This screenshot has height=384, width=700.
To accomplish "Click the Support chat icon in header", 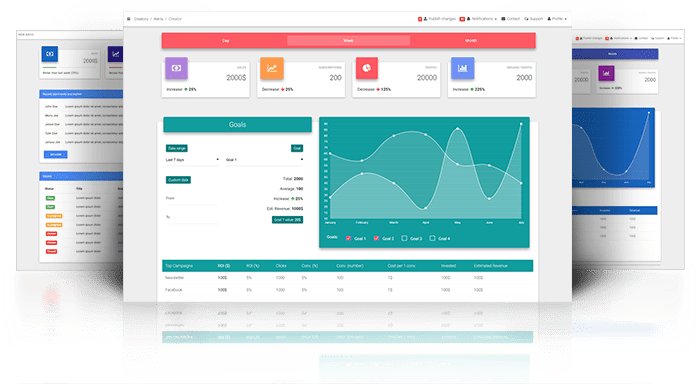I will [526, 19].
